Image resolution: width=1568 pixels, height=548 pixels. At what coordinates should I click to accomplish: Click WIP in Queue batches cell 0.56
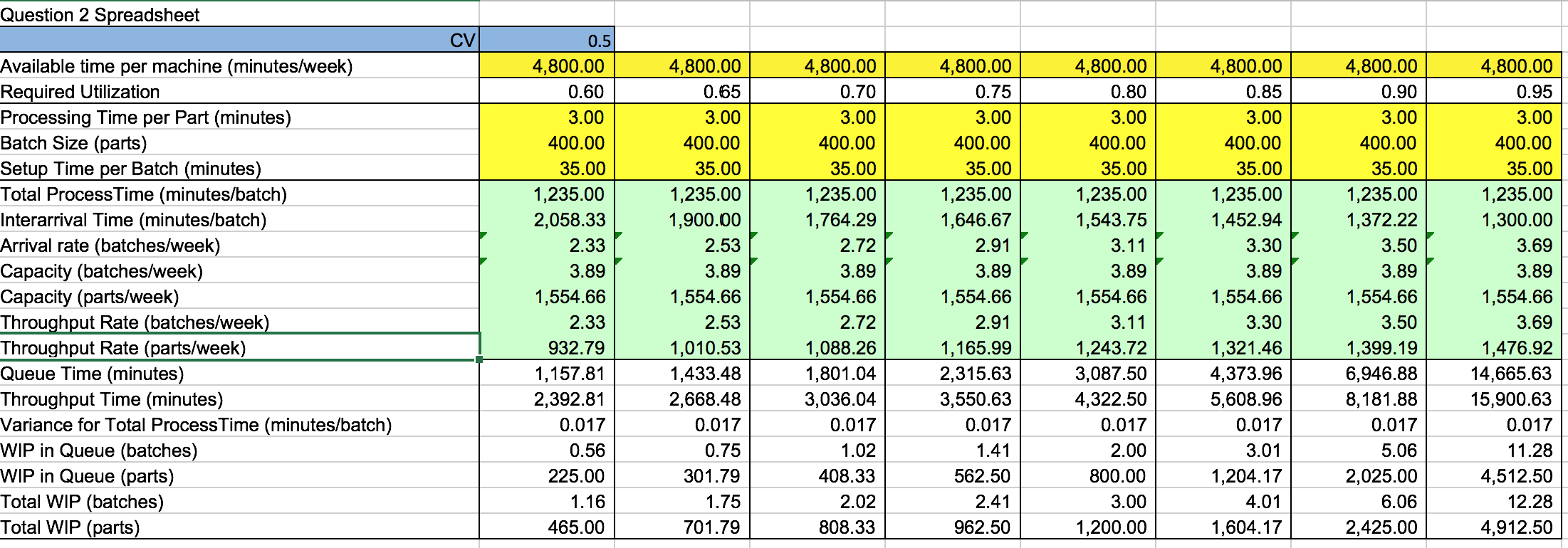(x=547, y=450)
